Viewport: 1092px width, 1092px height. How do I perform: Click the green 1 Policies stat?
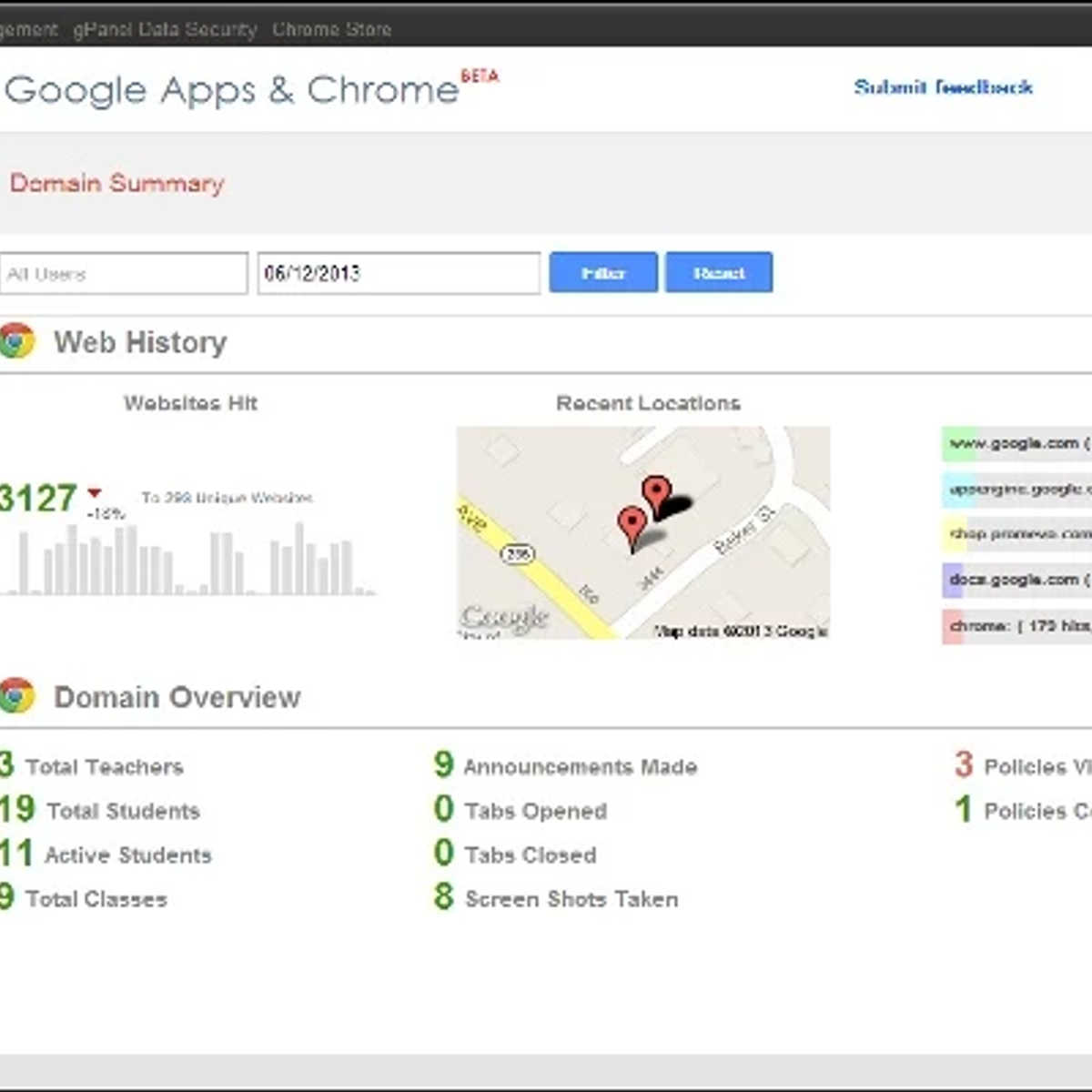point(1023,810)
